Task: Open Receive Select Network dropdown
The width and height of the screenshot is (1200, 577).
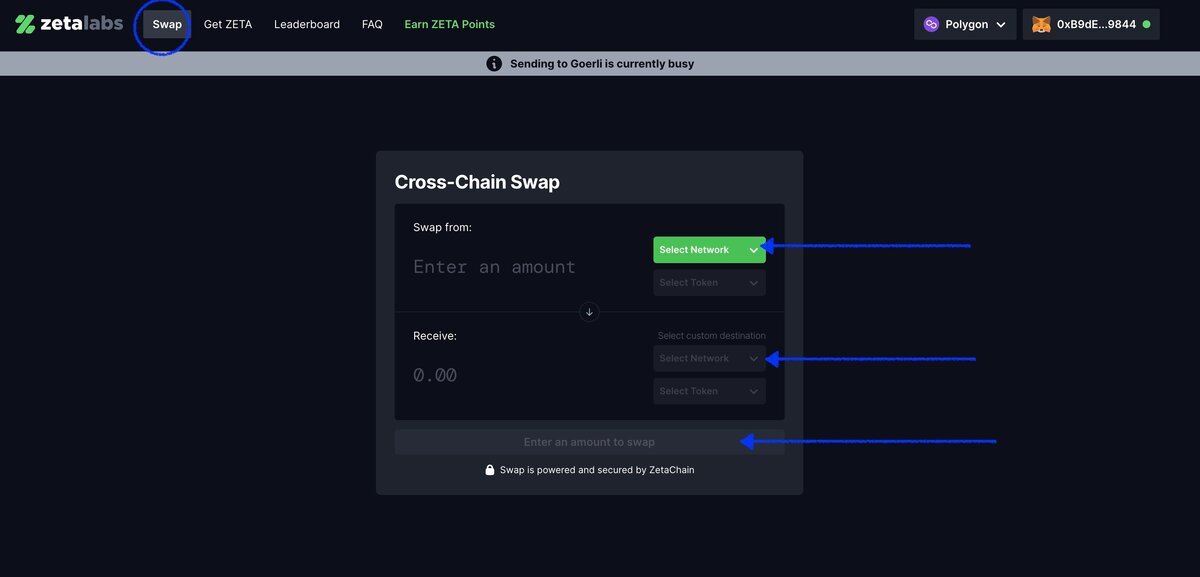Action: click(709, 358)
